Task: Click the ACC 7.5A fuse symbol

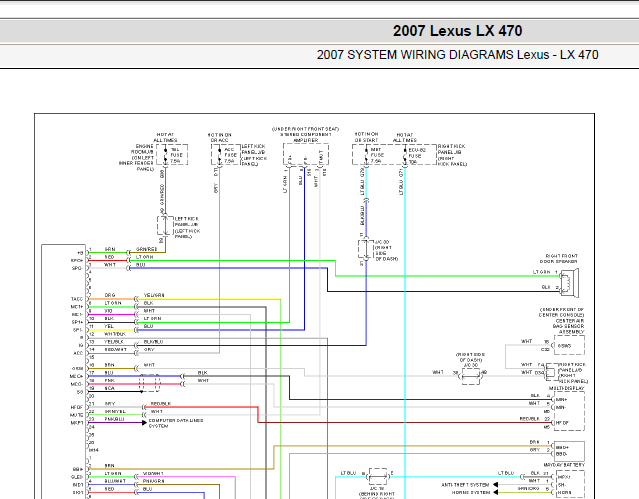Action: (x=217, y=155)
